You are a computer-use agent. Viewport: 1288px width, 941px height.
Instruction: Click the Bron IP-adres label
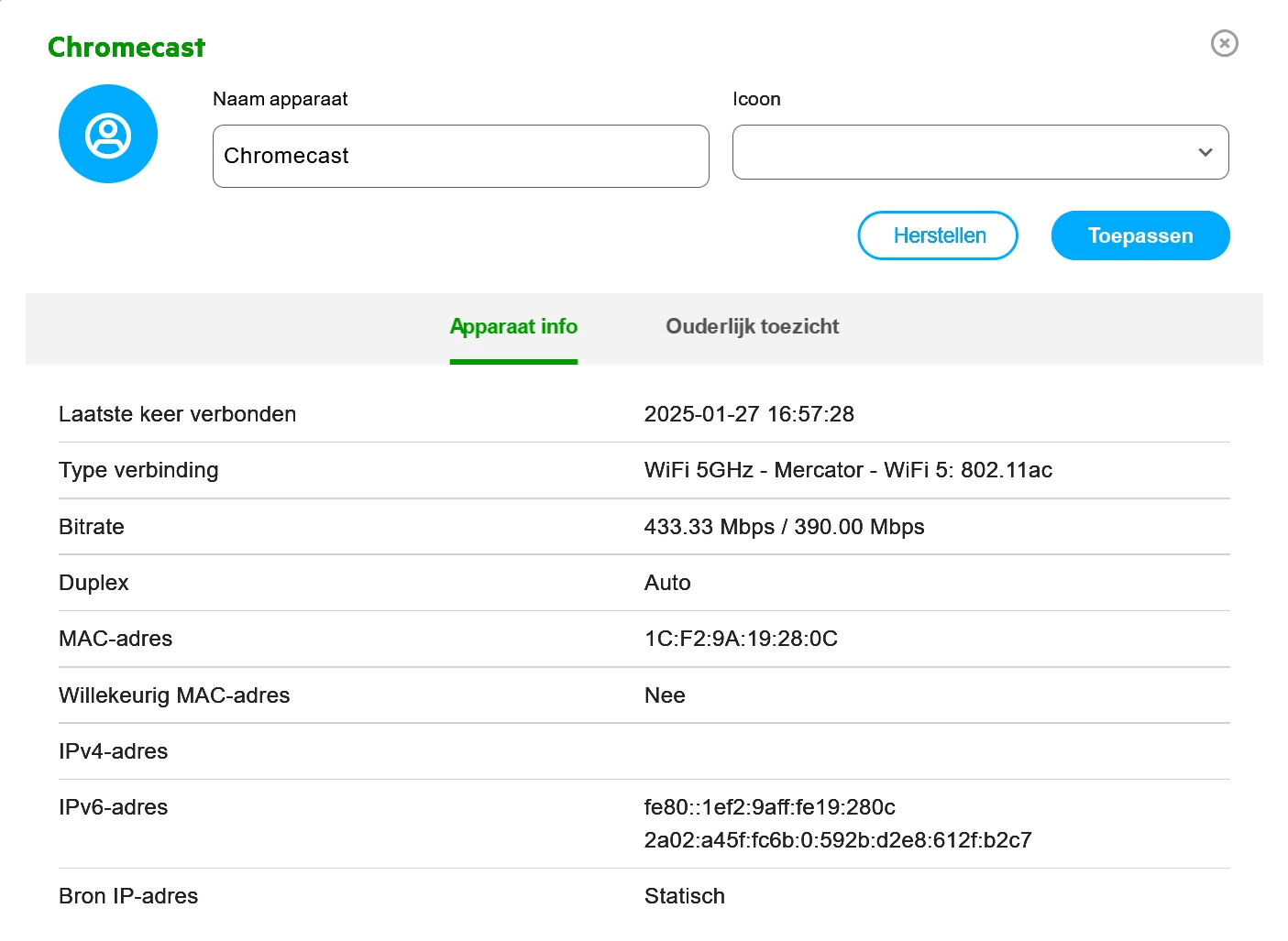(x=128, y=896)
